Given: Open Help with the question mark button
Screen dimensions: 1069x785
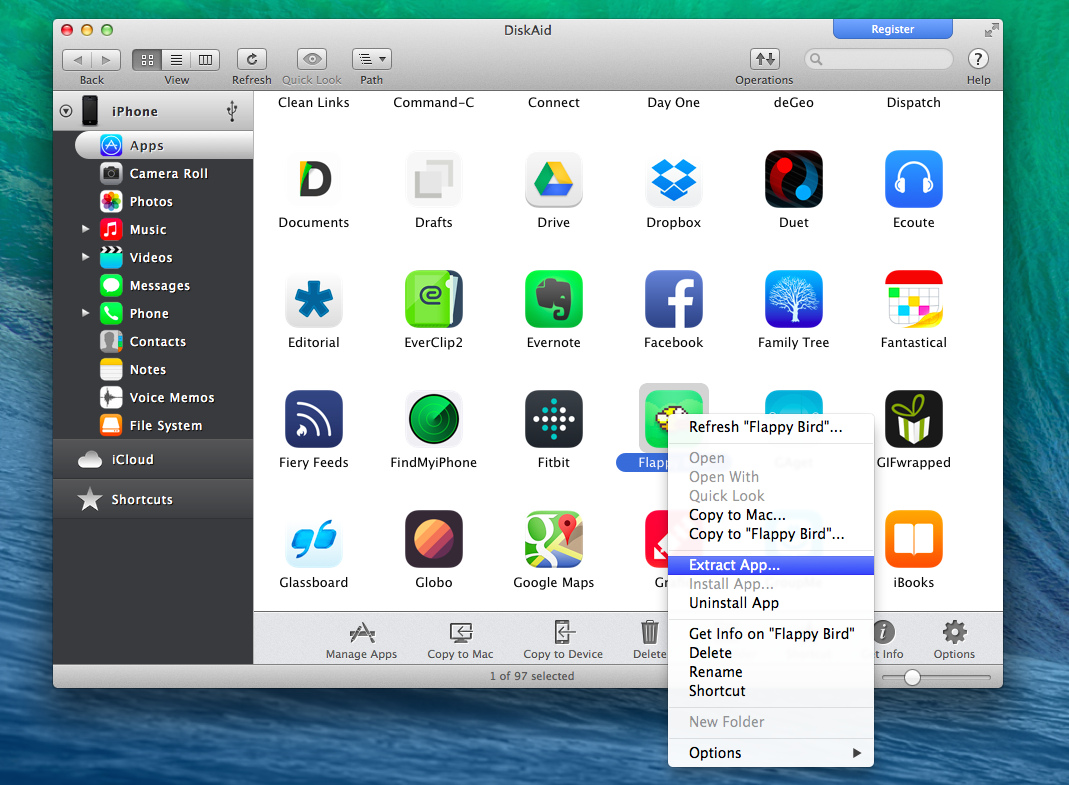Looking at the screenshot, I should (x=977, y=59).
